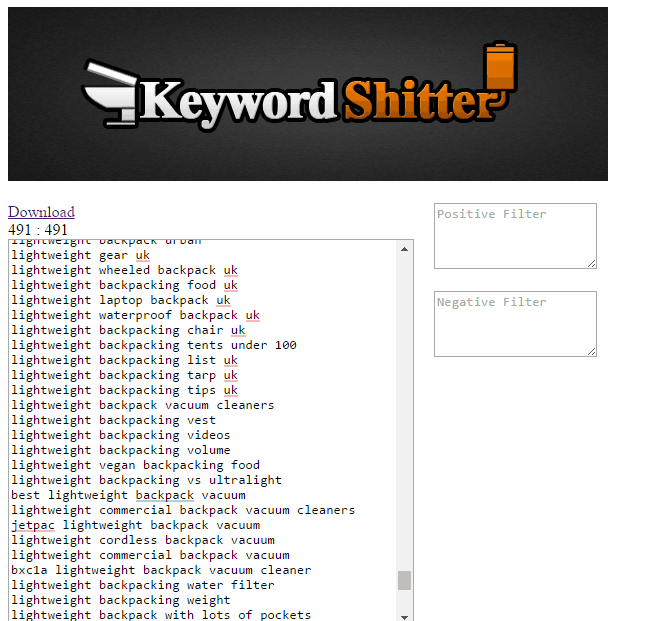Click 'lightweight waterproof backpack uk' line
Image resolution: width=662 pixels, height=621 pixels.
(x=136, y=315)
